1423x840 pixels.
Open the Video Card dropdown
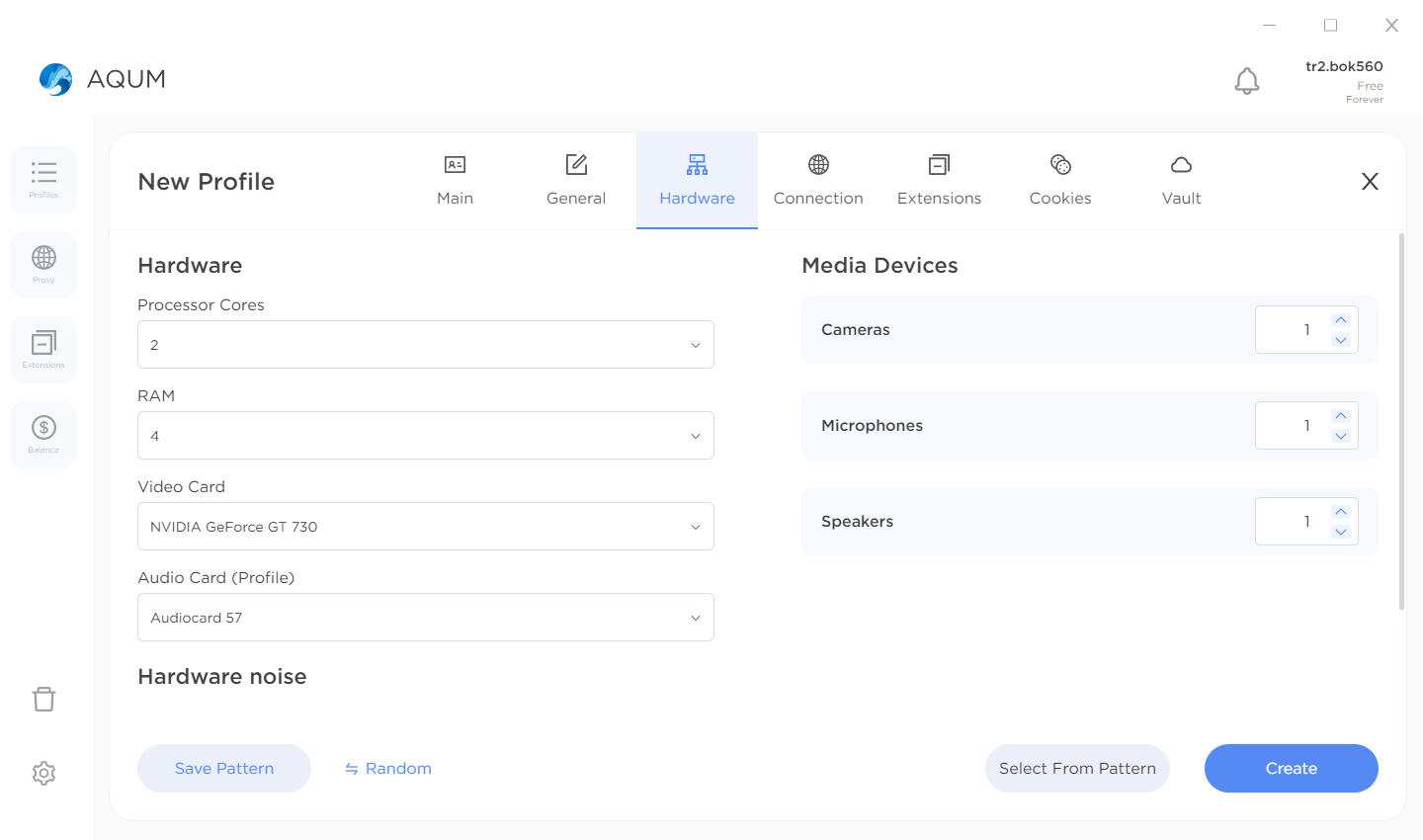(x=426, y=527)
